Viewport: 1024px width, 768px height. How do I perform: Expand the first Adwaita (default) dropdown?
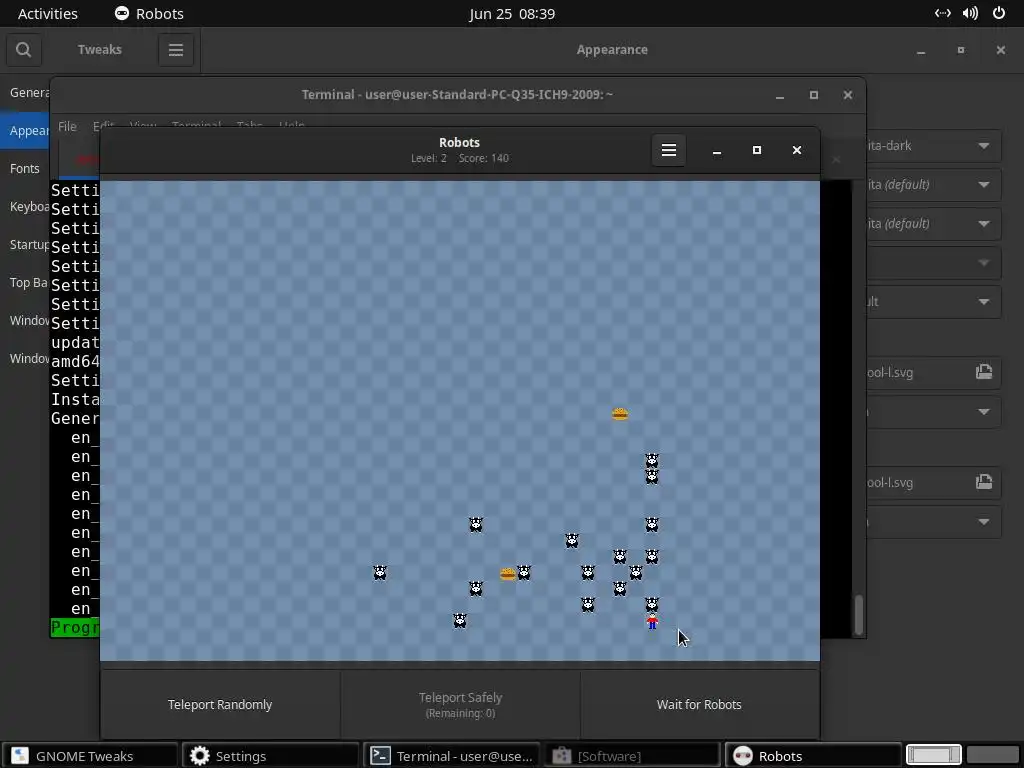[984, 185]
